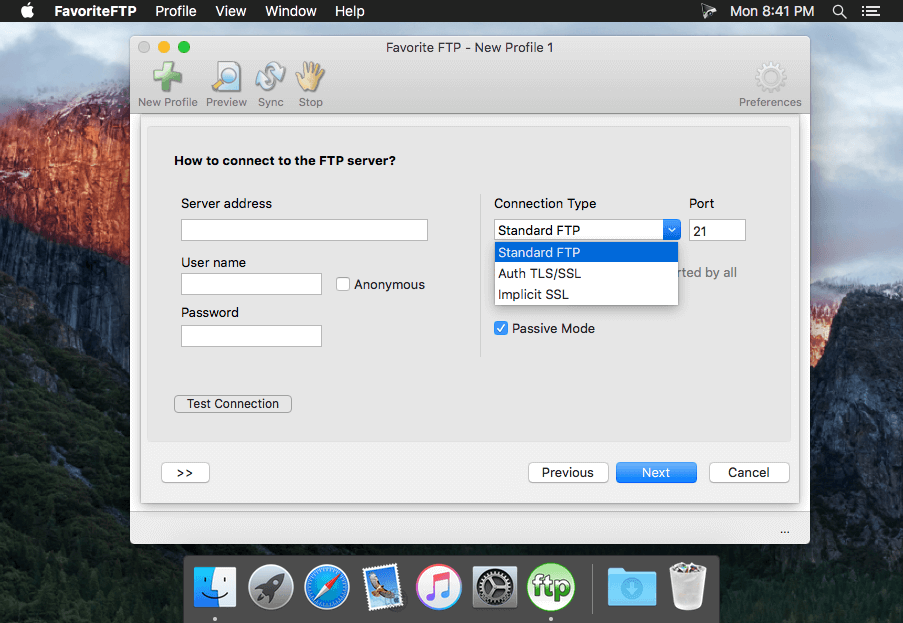Open the ftp app in Dock
This screenshot has width=903, height=623.
click(x=551, y=587)
